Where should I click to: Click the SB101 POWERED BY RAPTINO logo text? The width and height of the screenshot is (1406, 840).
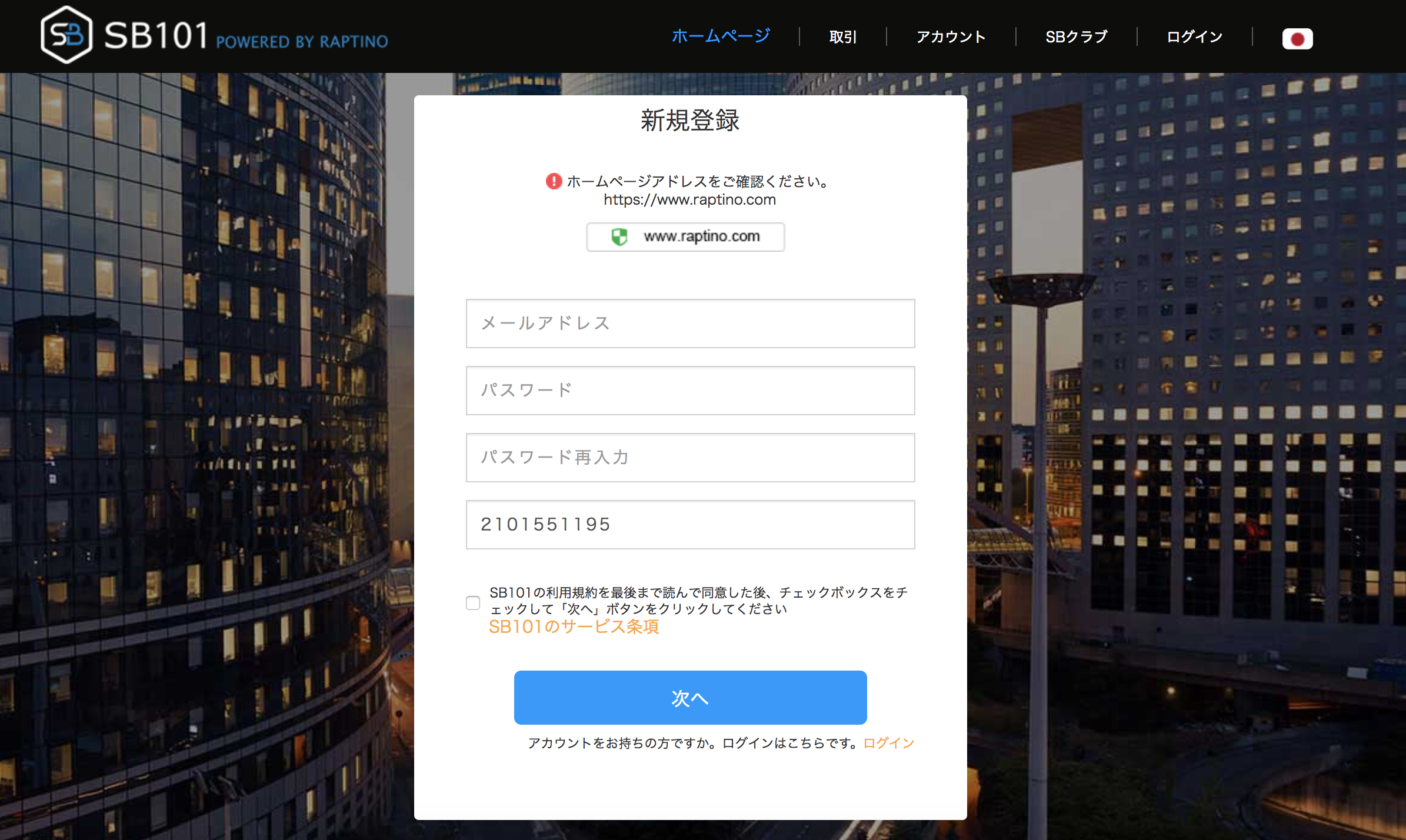pyautogui.click(x=246, y=36)
